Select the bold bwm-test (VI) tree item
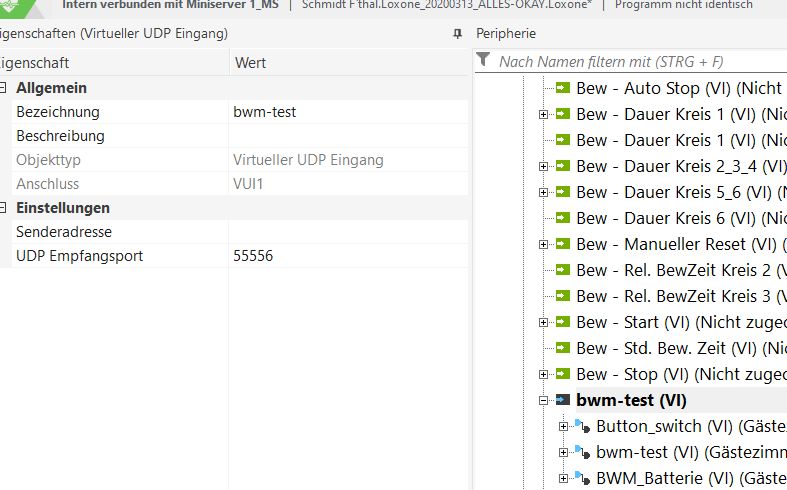 [631, 401]
